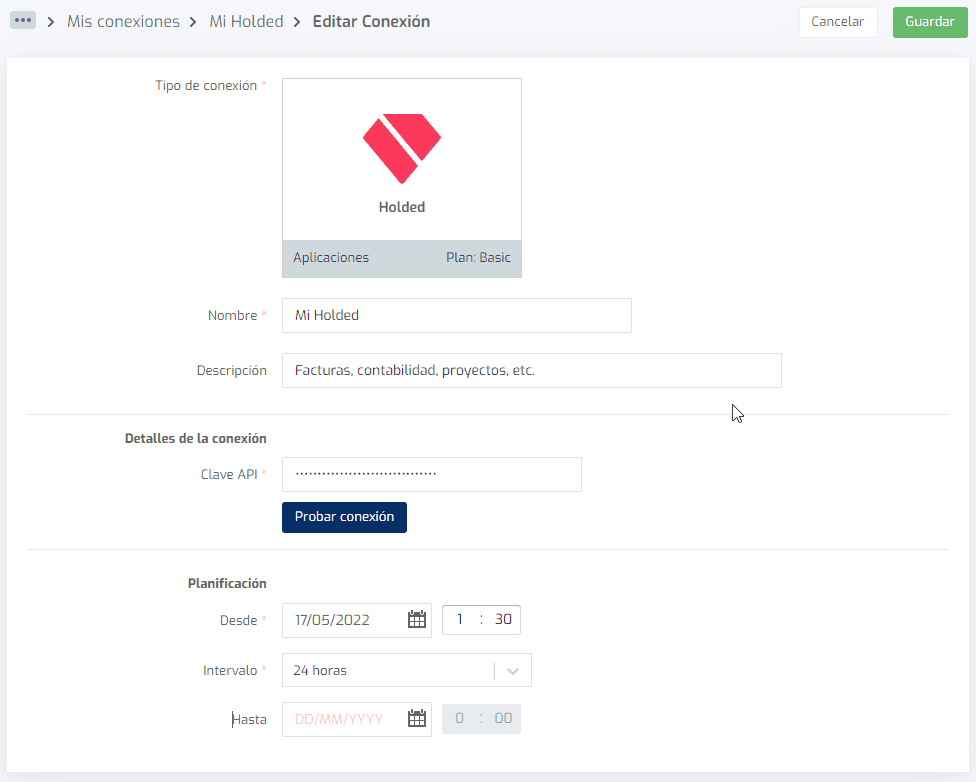This screenshot has width=976, height=782.
Task: Click the Aplicaciones category label
Action: 331,257
